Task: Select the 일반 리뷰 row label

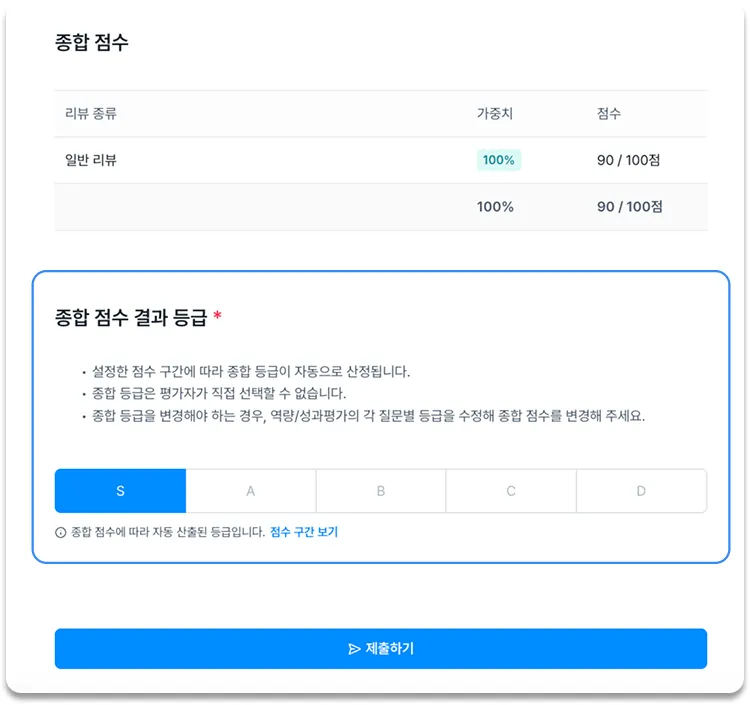Action: click(x=91, y=160)
